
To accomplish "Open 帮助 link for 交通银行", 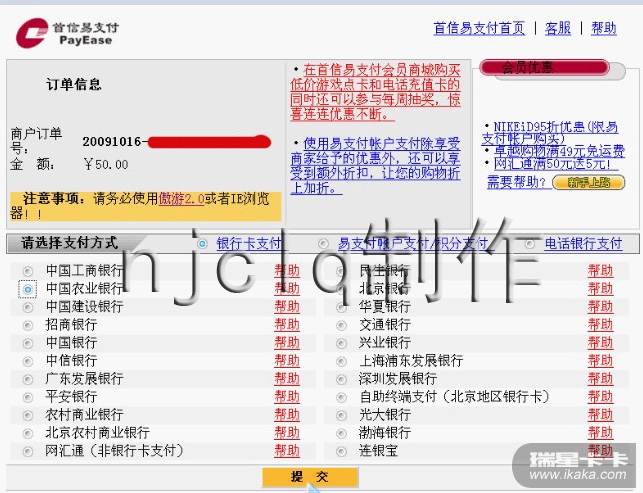I will [x=600, y=325].
